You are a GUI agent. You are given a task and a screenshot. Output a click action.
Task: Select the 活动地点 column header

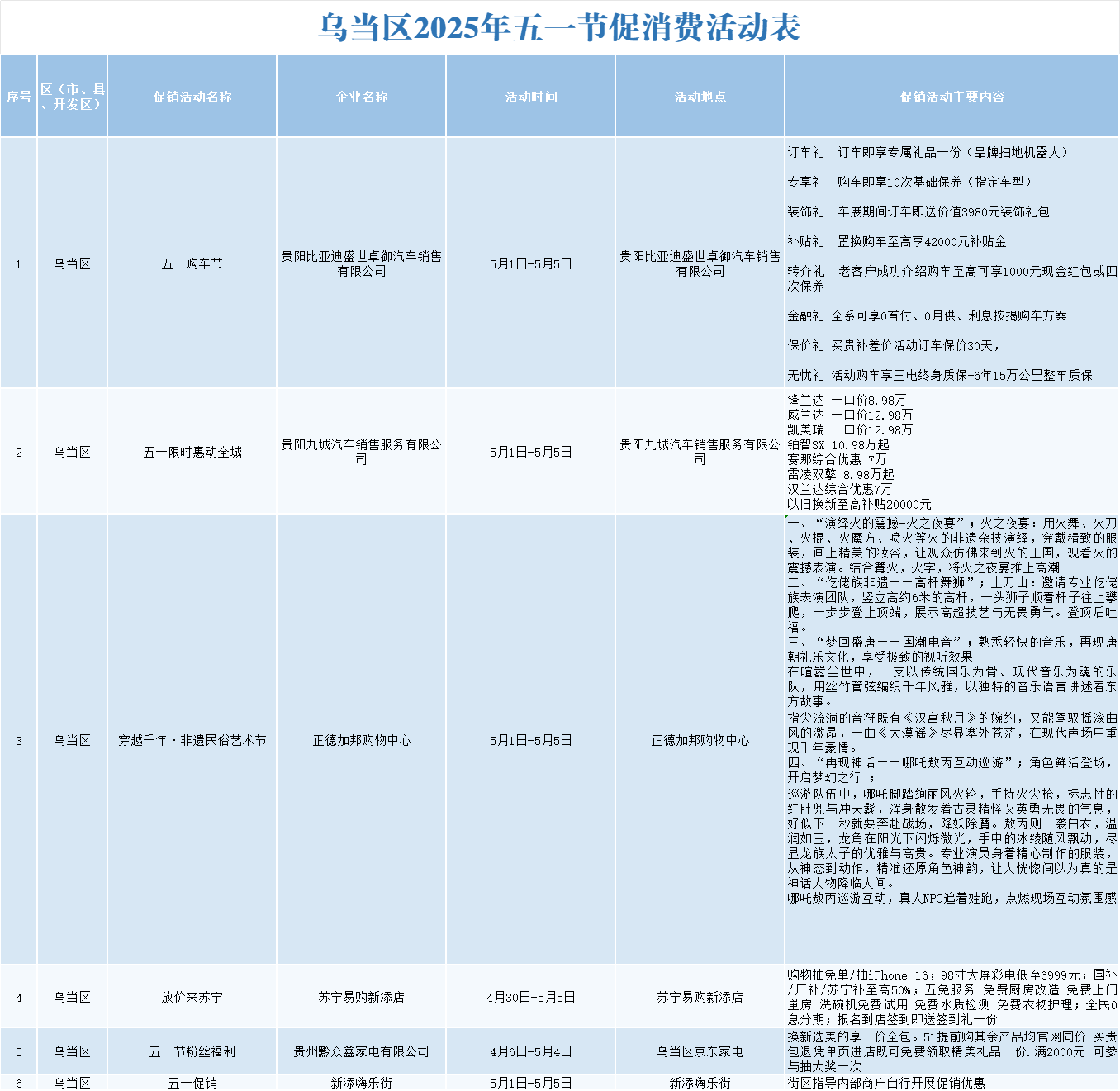(700, 97)
